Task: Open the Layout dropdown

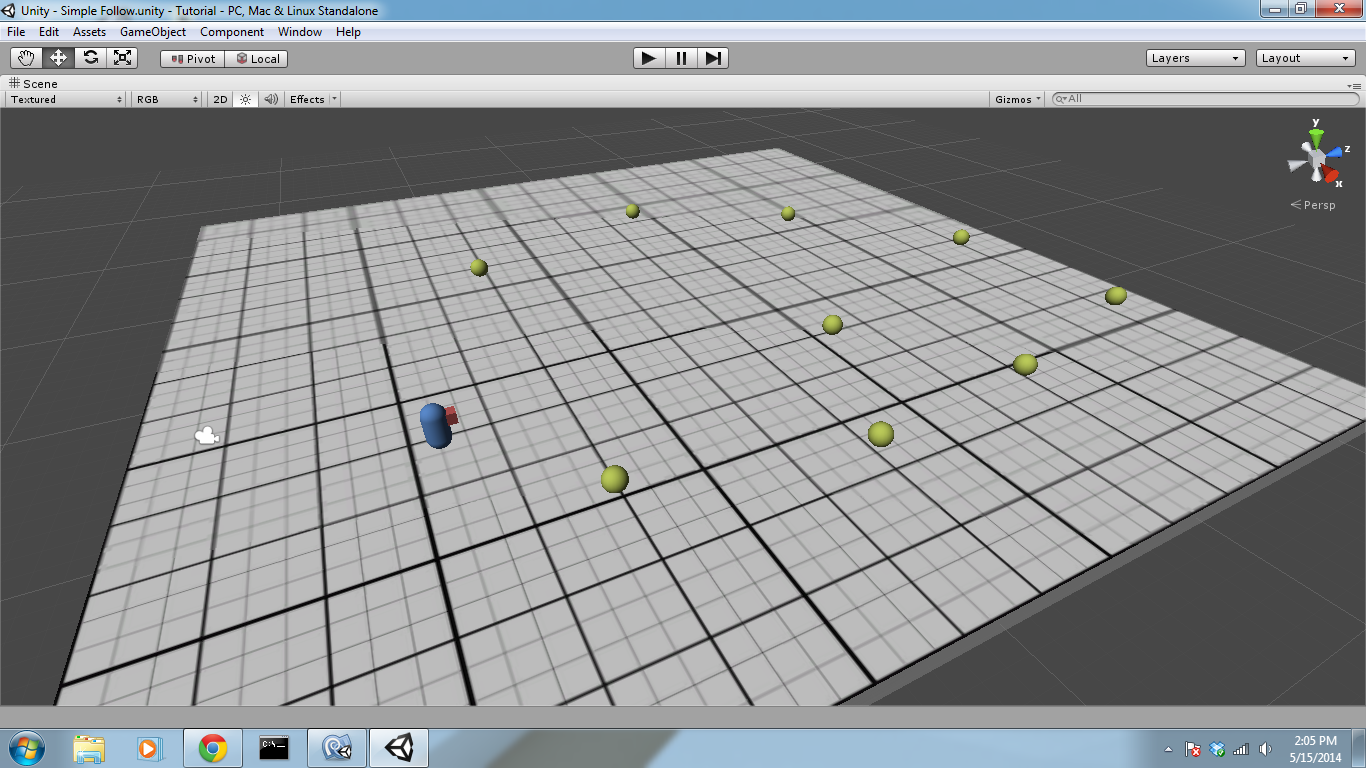Action: pos(1305,58)
